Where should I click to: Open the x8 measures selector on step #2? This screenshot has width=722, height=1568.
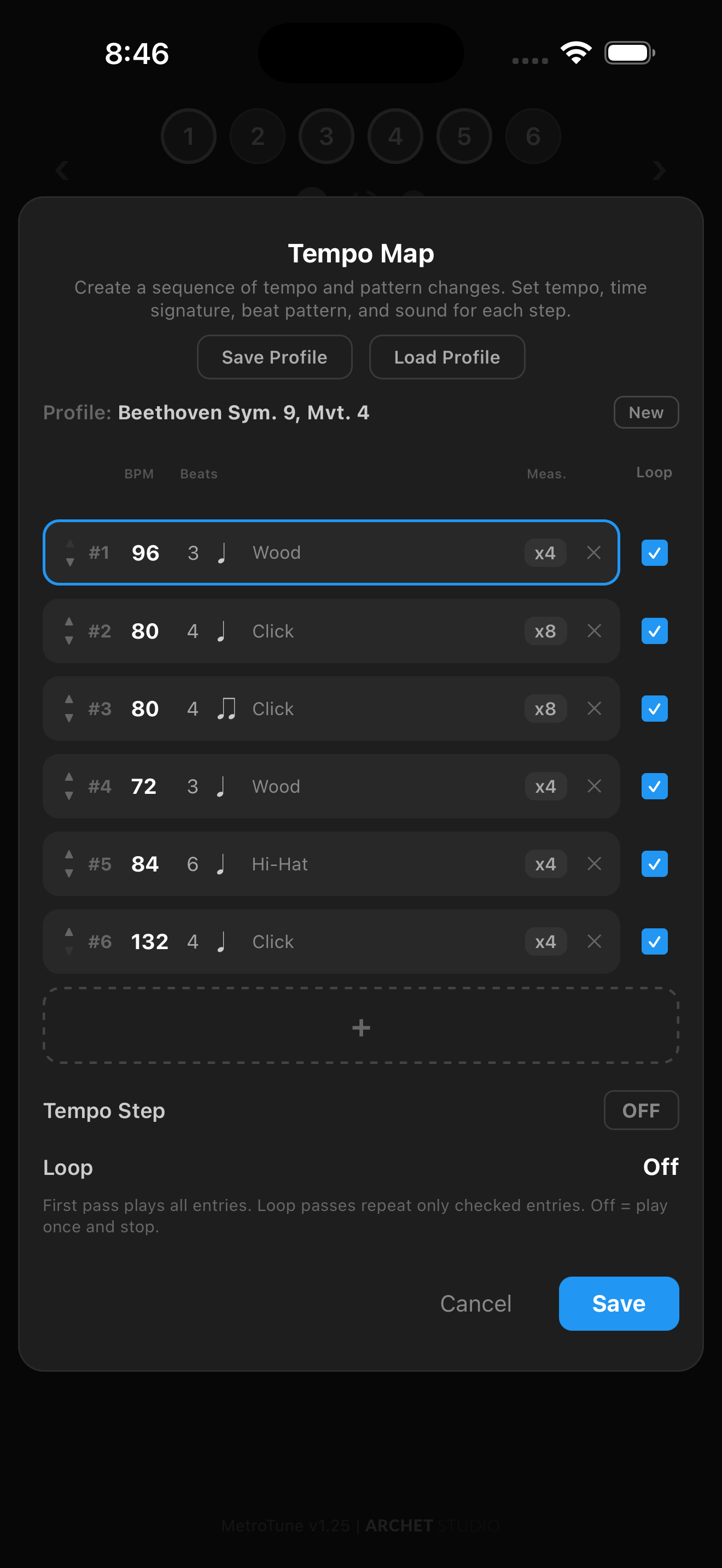(545, 631)
